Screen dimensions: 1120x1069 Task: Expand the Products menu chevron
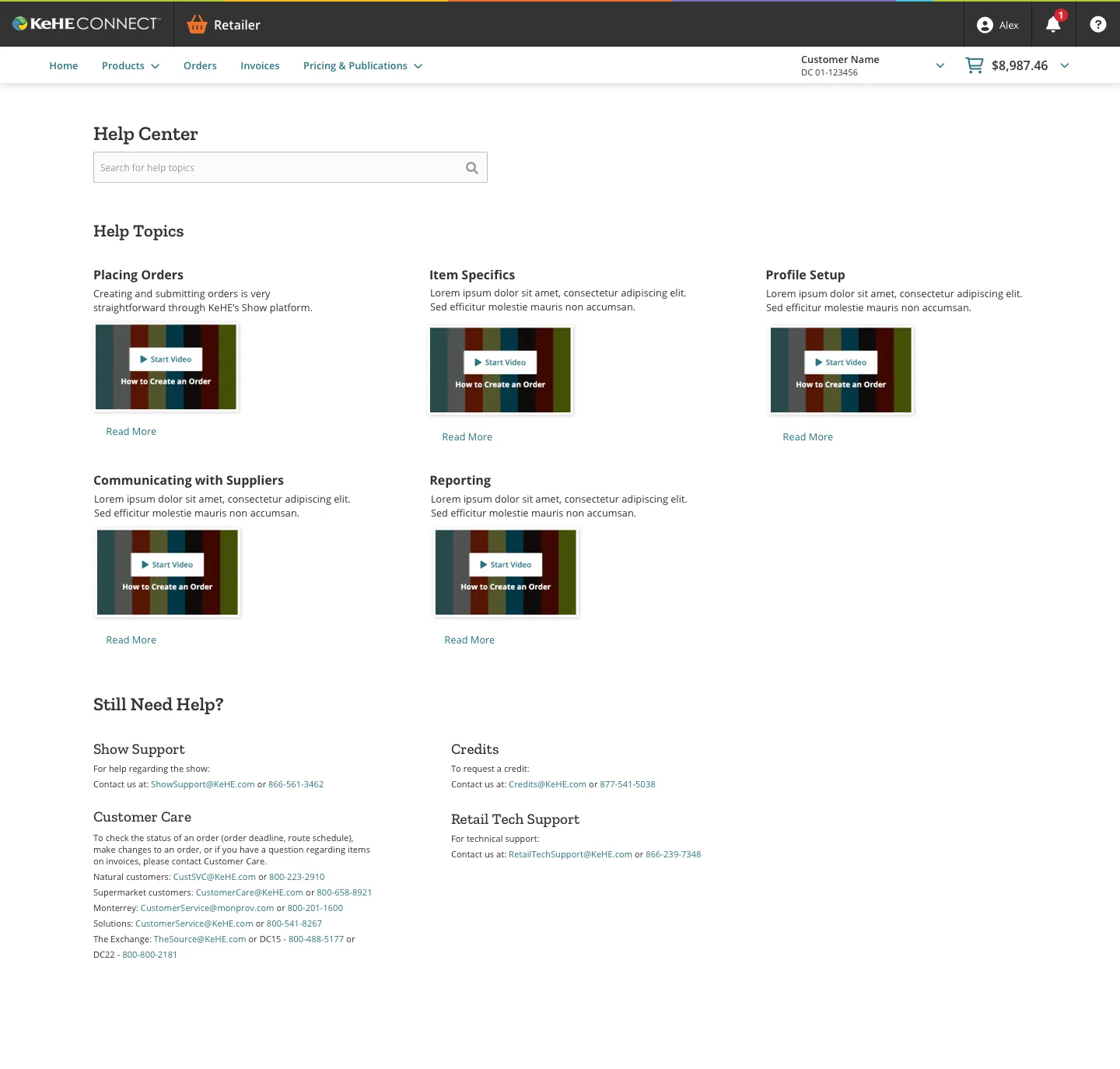pyautogui.click(x=156, y=66)
